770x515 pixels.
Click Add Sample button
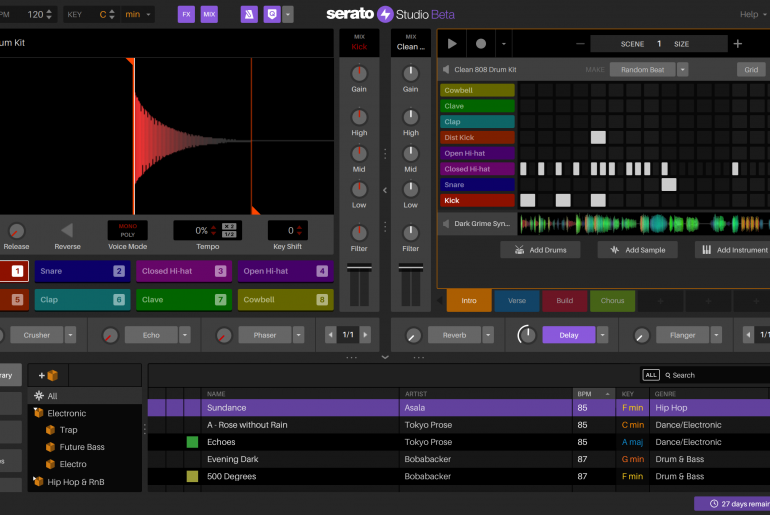[637, 250]
